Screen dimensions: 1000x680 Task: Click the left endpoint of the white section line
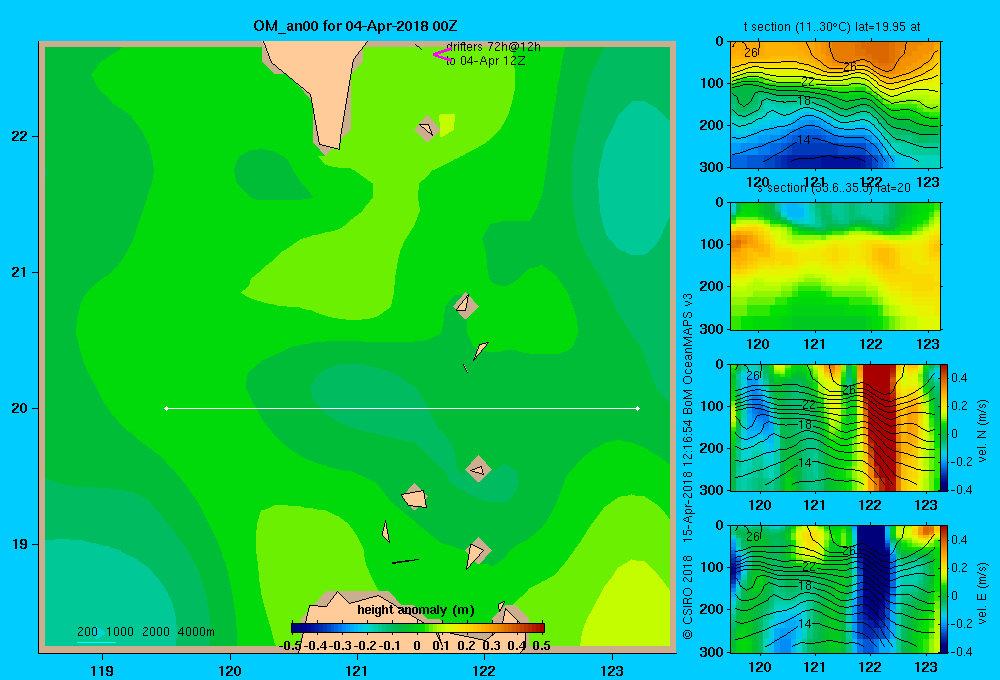pos(166,408)
